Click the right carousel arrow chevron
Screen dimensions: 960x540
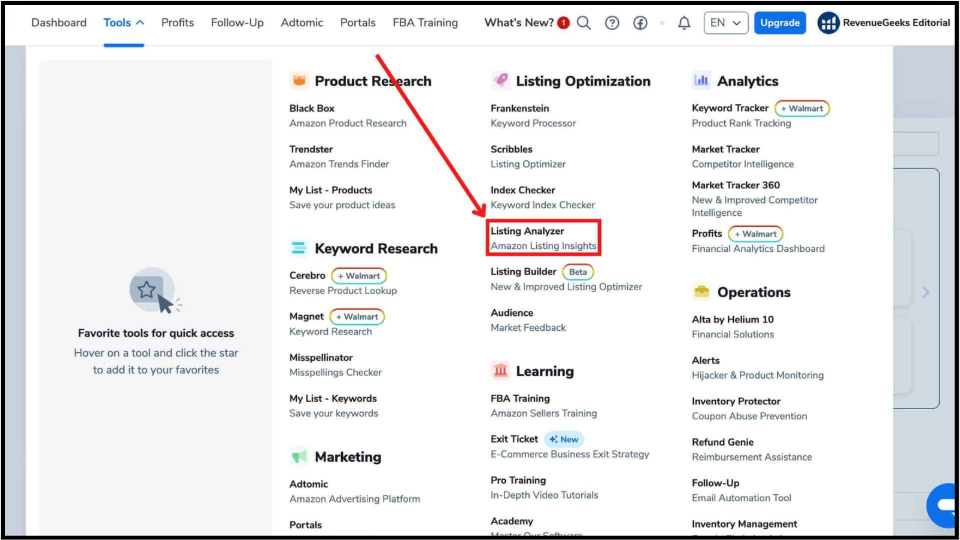[x=926, y=292]
